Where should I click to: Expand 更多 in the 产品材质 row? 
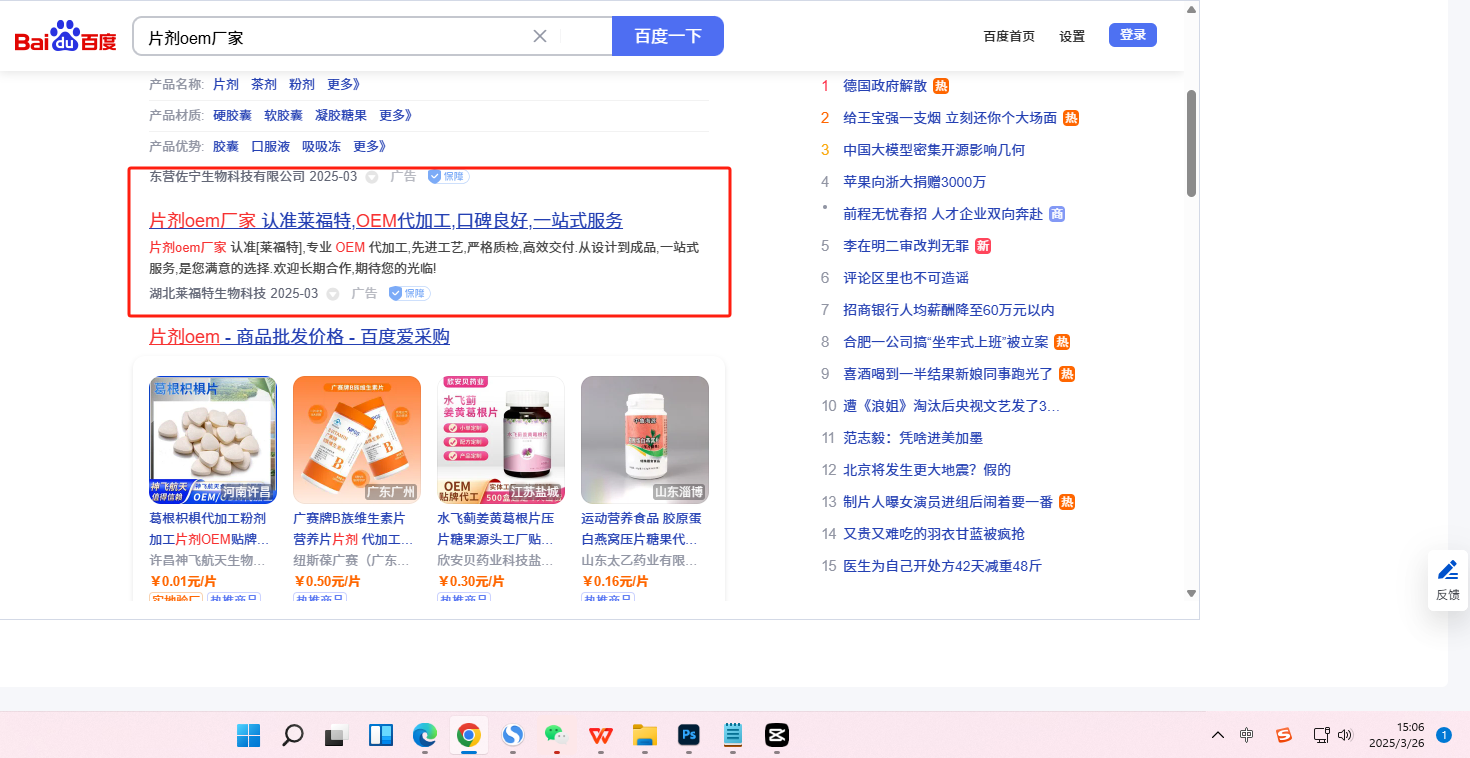click(x=396, y=115)
